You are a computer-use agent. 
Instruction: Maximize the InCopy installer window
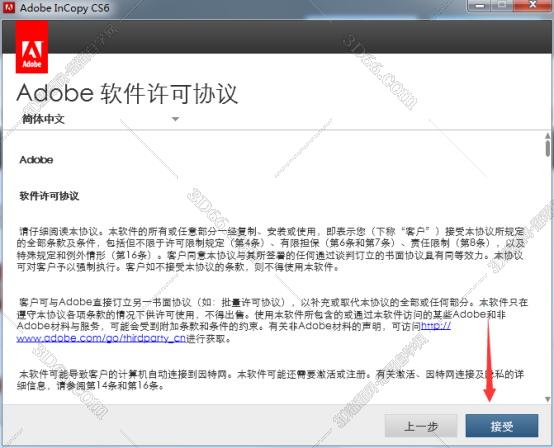[502, 5]
